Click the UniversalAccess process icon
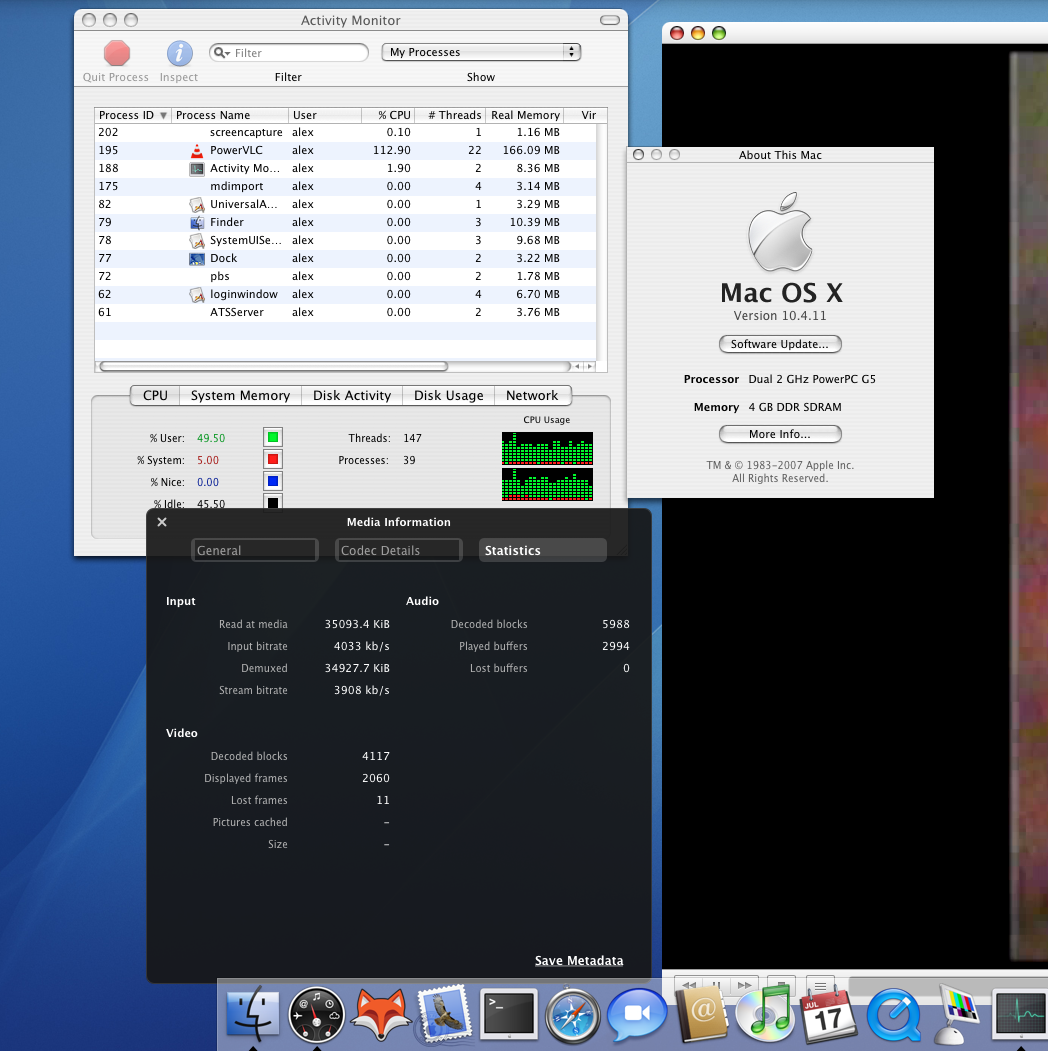1048x1051 pixels. (x=196, y=204)
